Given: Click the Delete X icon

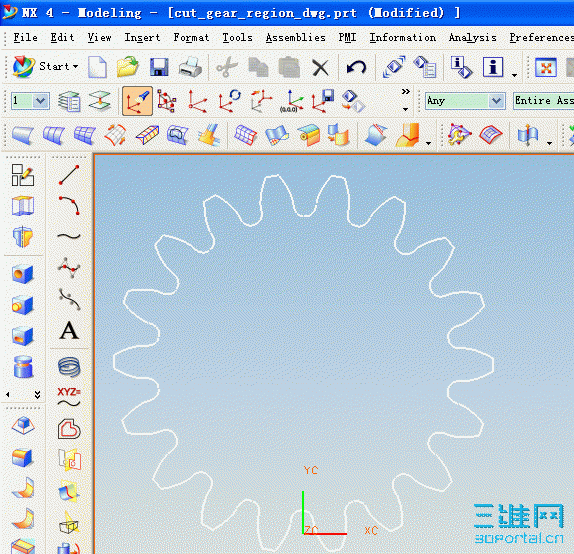Looking at the screenshot, I should coord(320,68).
